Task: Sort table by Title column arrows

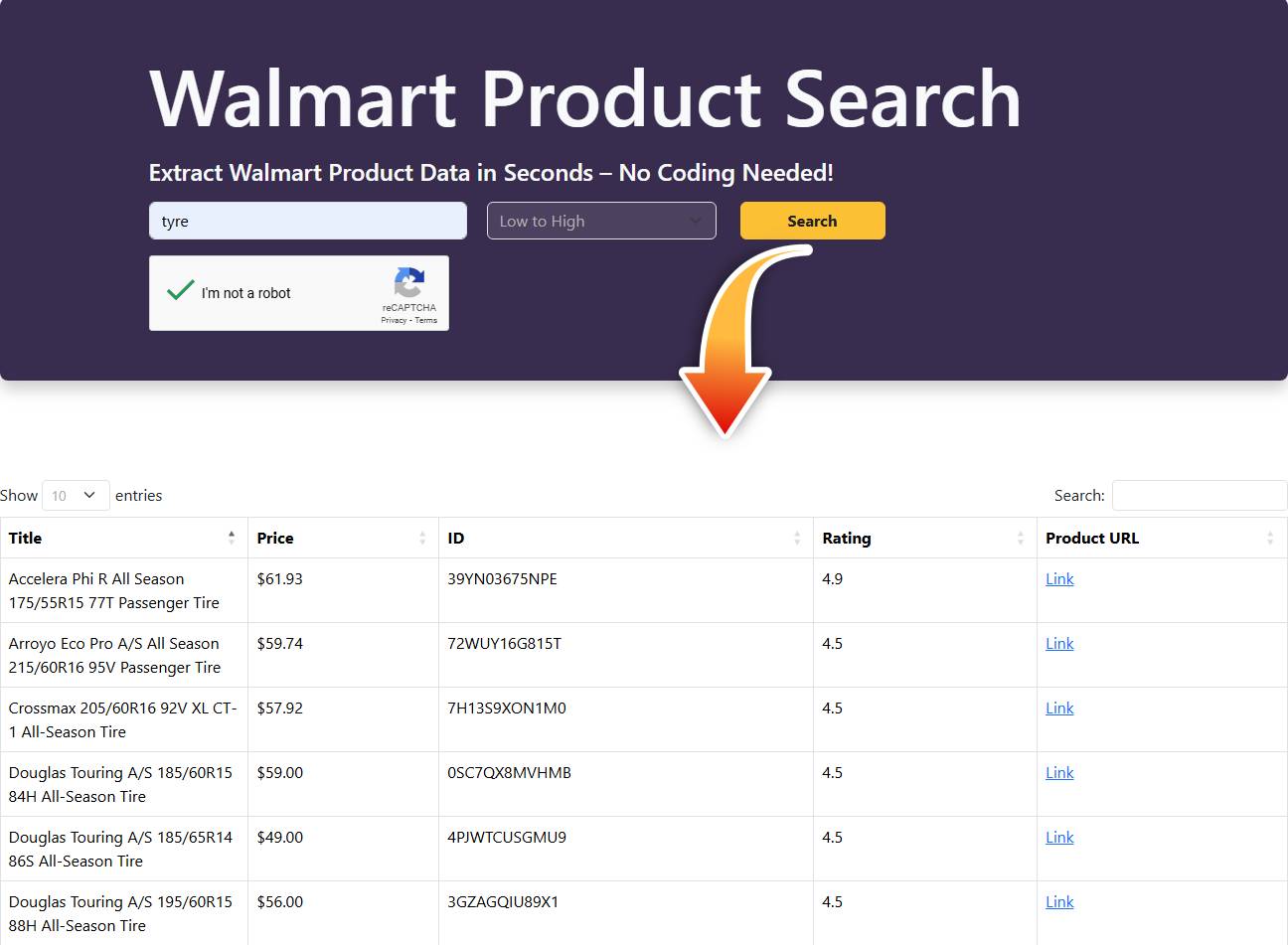Action: 232,538
